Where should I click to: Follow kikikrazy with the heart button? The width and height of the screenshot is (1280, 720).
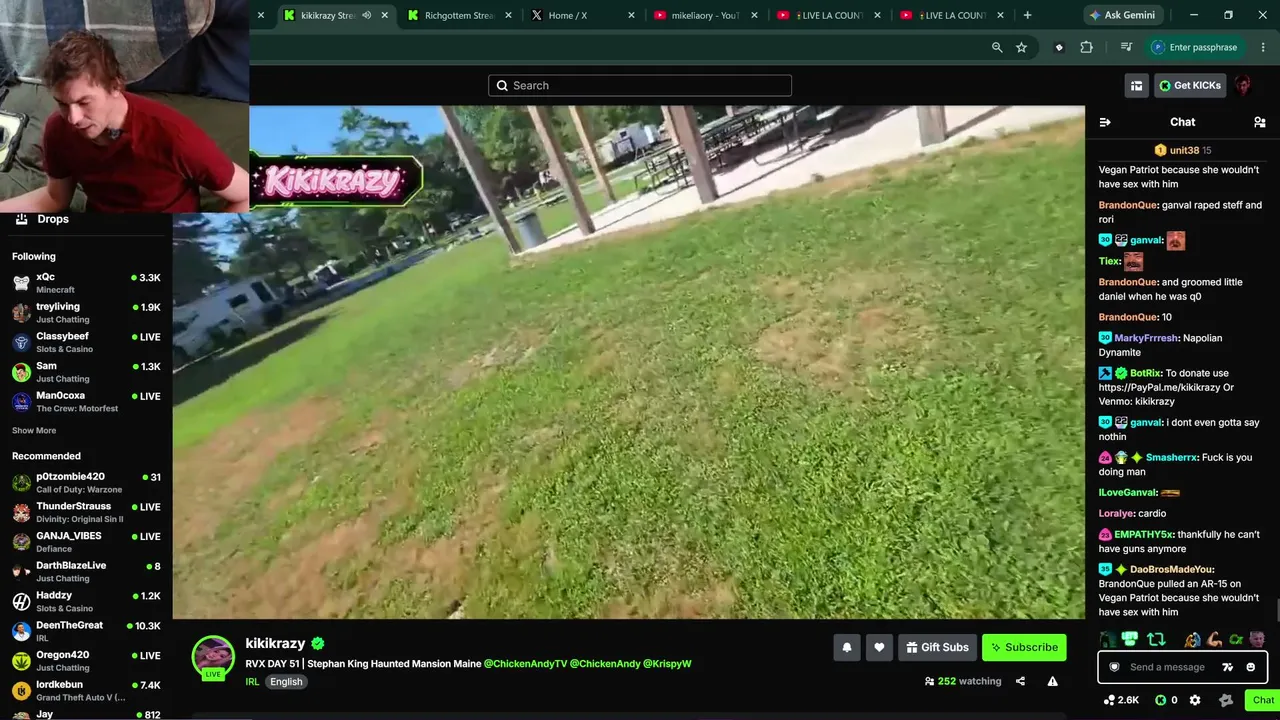[x=879, y=647]
